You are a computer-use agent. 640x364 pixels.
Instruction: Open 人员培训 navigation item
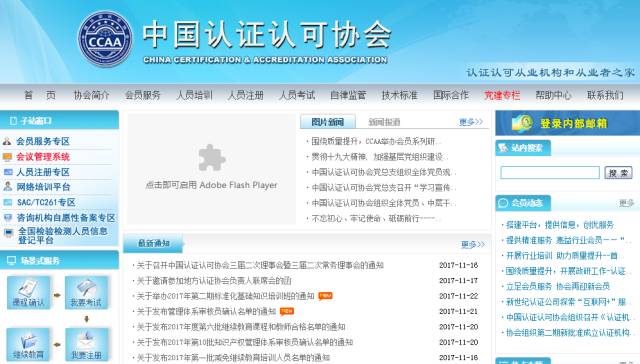[x=194, y=95]
